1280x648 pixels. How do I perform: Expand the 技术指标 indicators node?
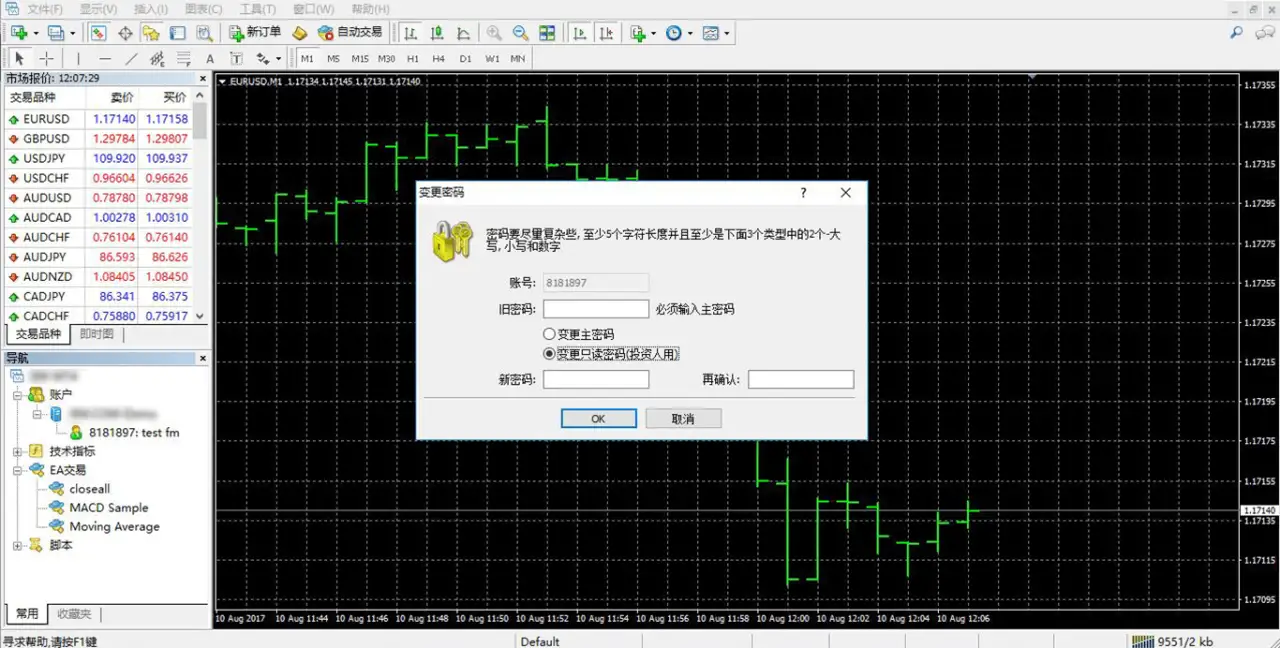17,451
